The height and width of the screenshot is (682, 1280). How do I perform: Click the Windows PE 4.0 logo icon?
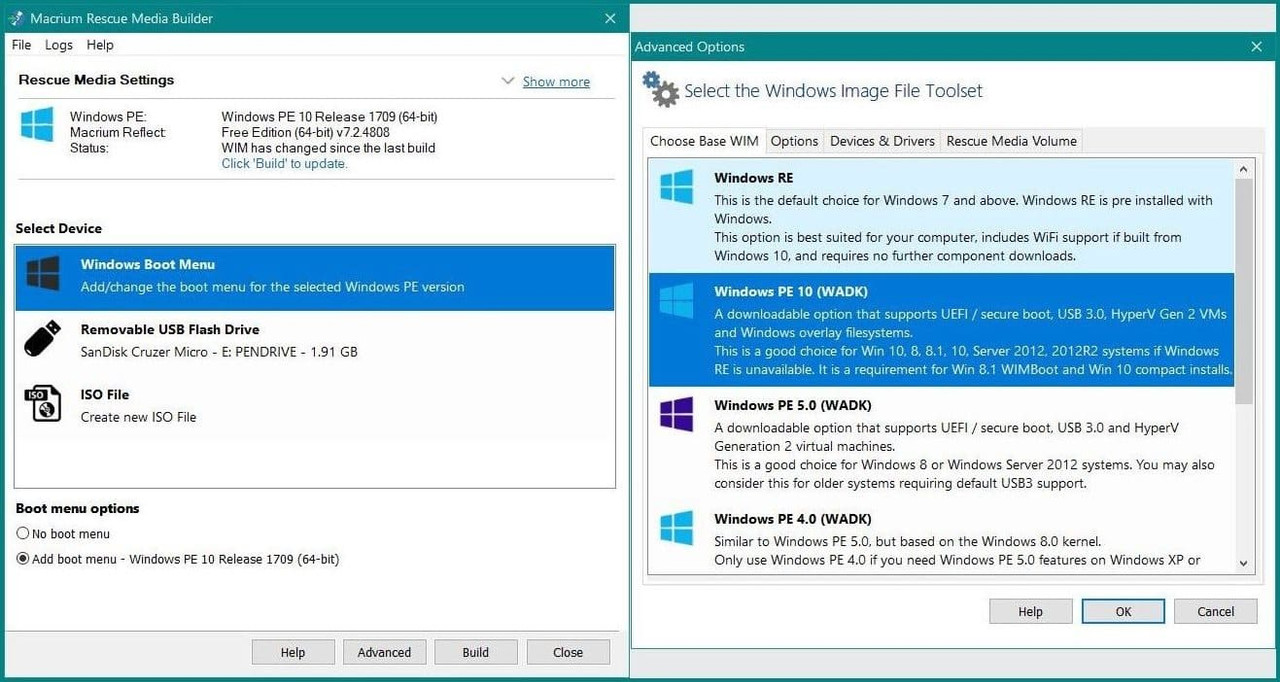pos(677,528)
